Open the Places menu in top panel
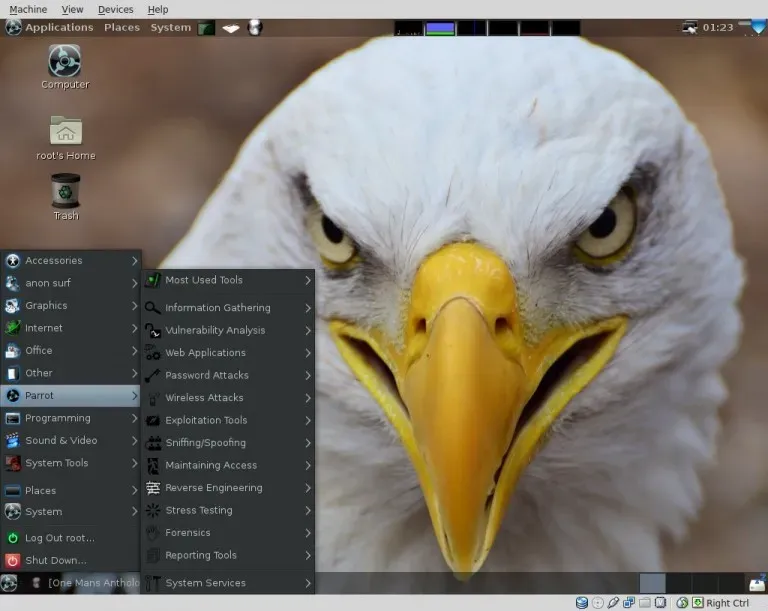768x611 pixels. pos(122,27)
